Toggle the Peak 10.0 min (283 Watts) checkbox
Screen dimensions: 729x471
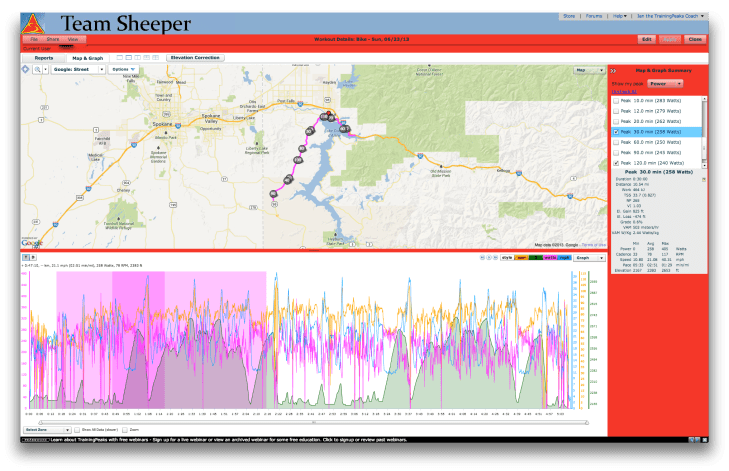point(616,101)
